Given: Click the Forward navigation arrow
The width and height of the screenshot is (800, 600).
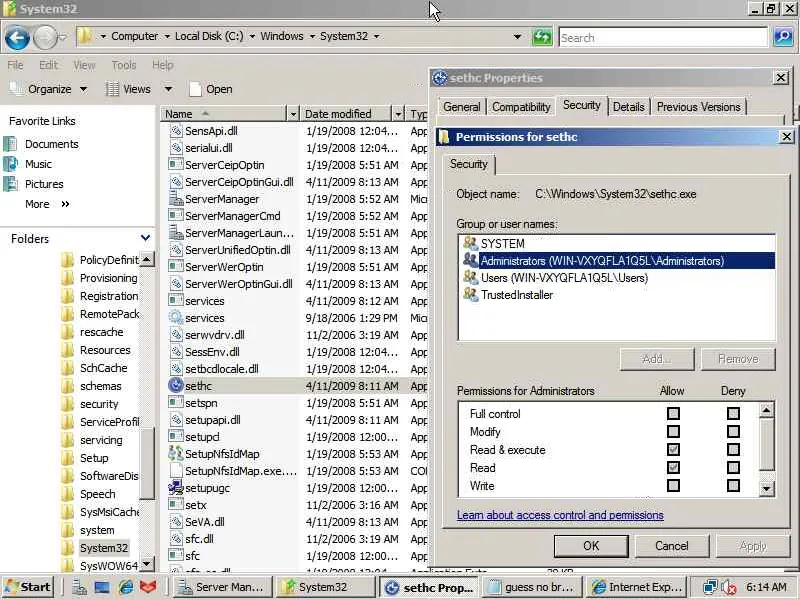Looking at the screenshot, I should click(44, 37).
